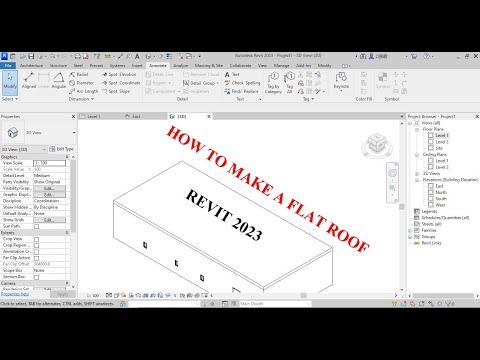Screen dimensions: 480x360
Task: Pick the Diameter dimension tool
Action: pos(82,83)
